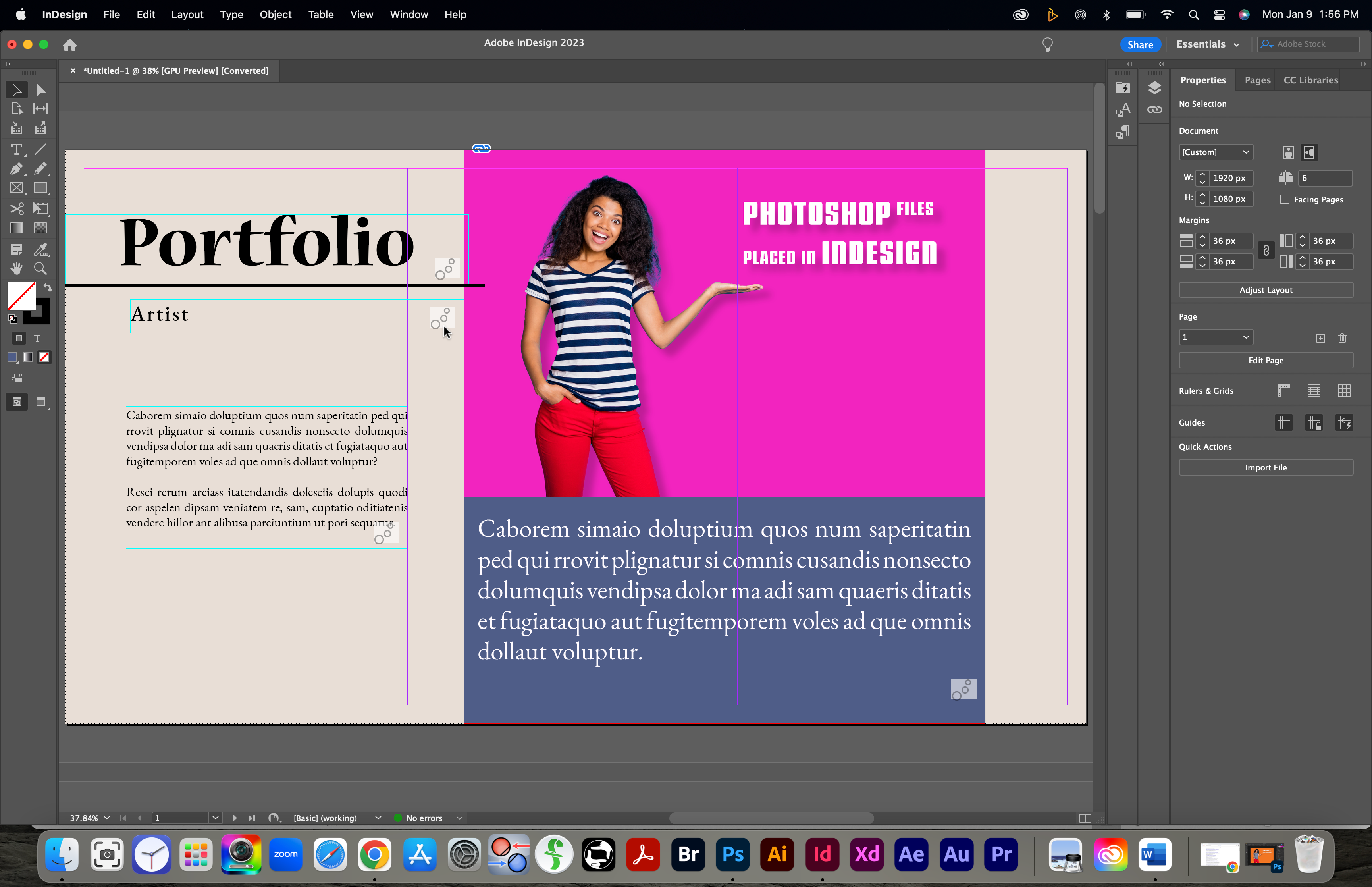
Task: Open the Essentials workspace dropdown
Action: click(1208, 44)
